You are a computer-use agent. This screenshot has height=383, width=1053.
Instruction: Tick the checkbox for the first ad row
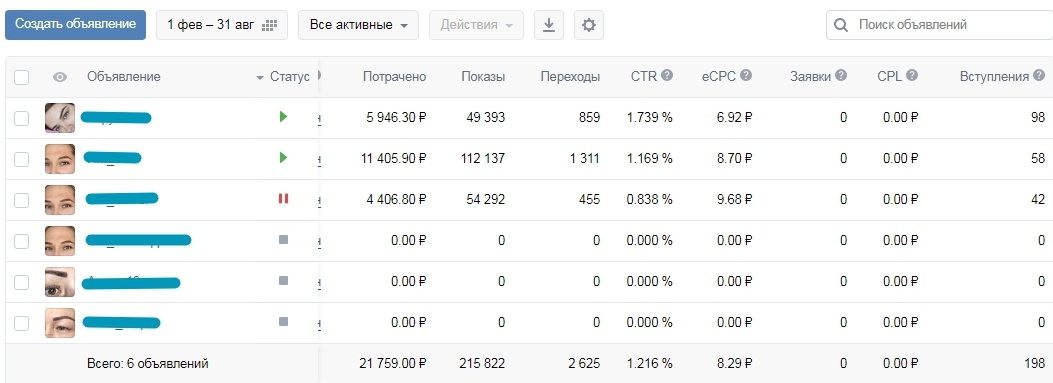[x=21, y=118]
